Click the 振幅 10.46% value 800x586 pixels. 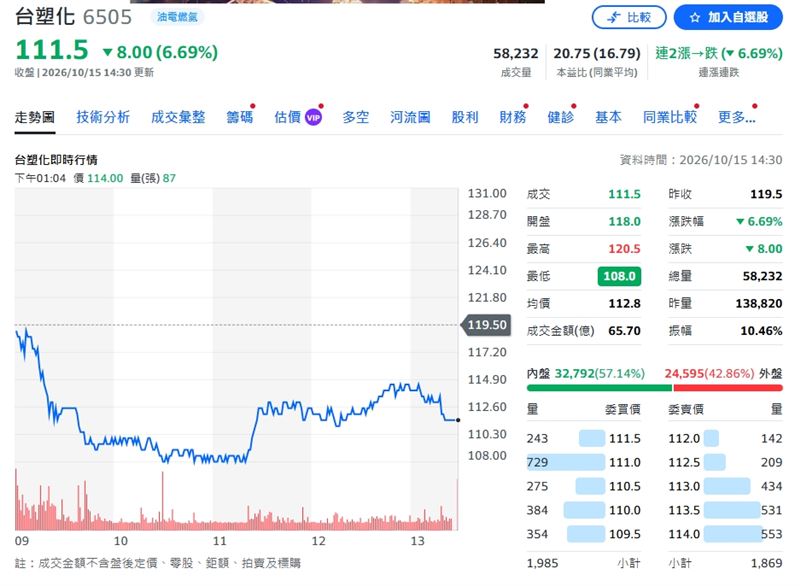761,330
